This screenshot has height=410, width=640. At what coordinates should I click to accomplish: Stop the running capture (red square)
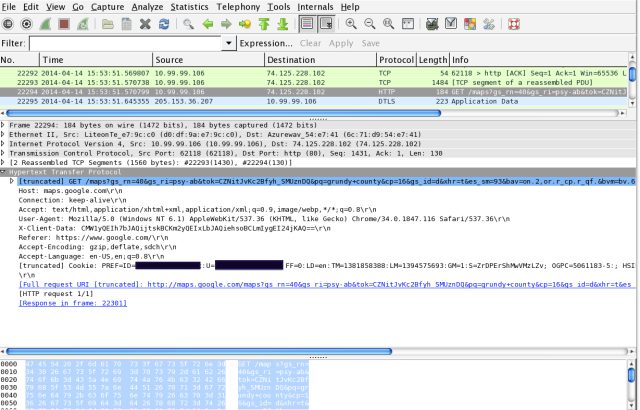coord(64,24)
